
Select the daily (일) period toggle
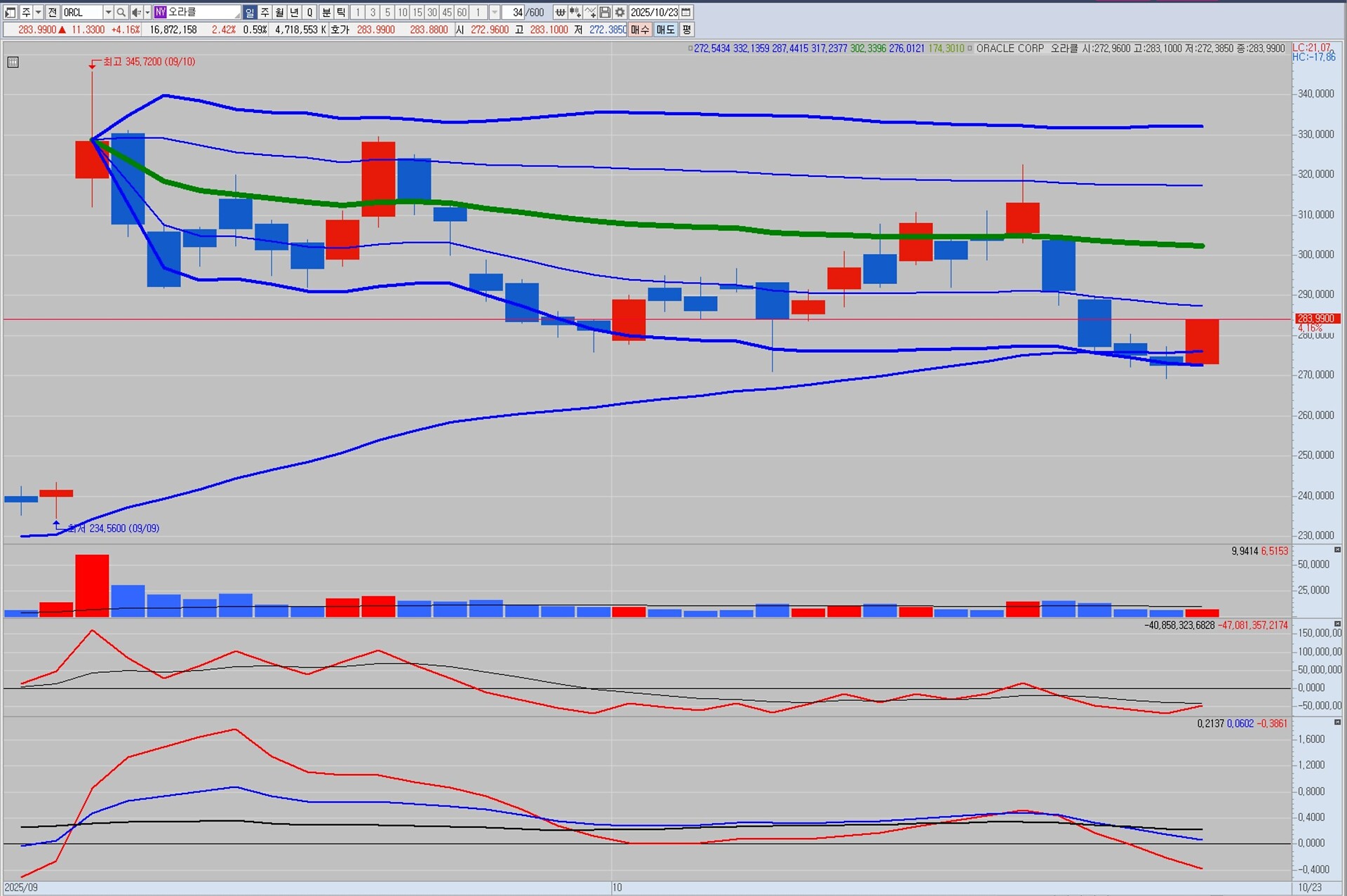pos(250,12)
